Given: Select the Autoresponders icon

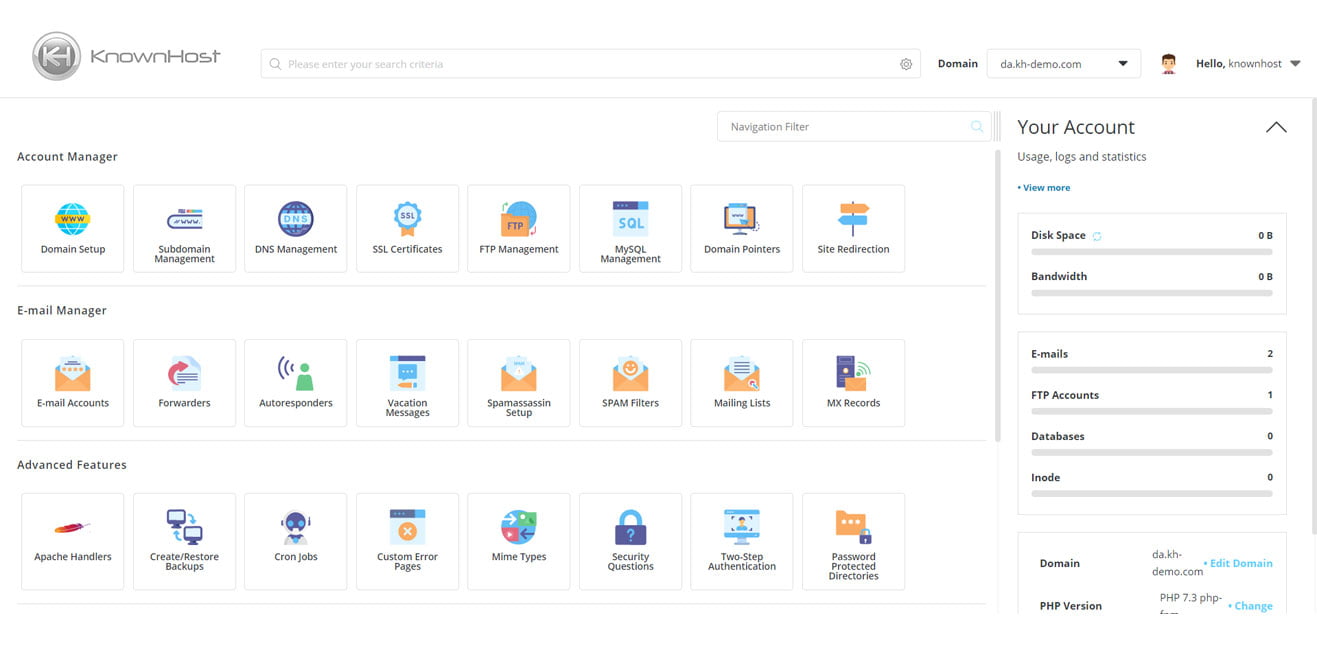Looking at the screenshot, I should [x=295, y=382].
